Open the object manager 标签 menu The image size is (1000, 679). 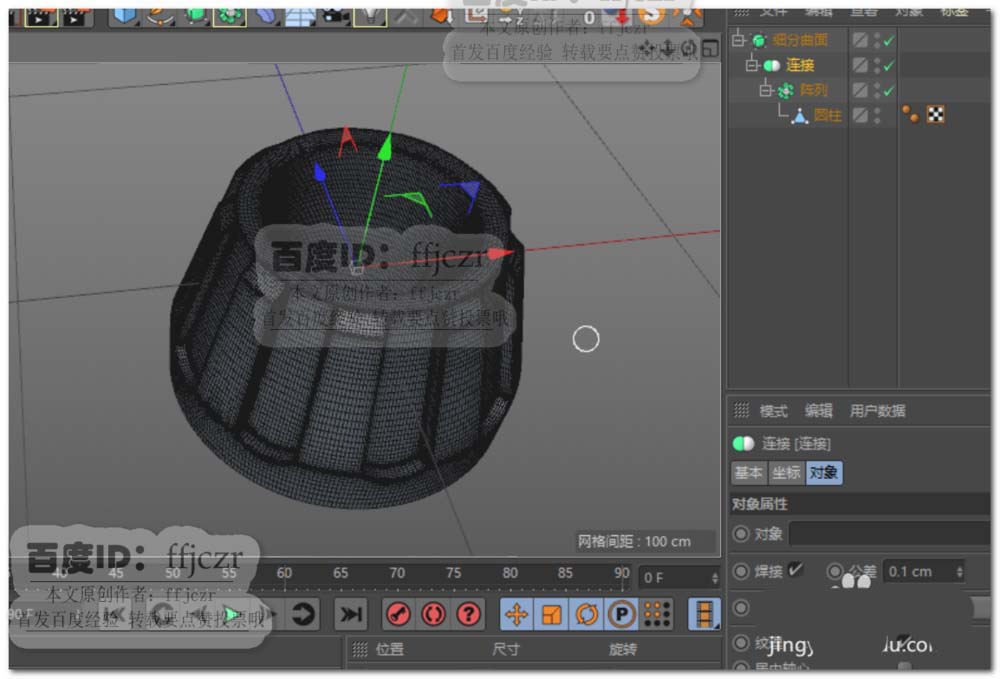click(x=955, y=12)
